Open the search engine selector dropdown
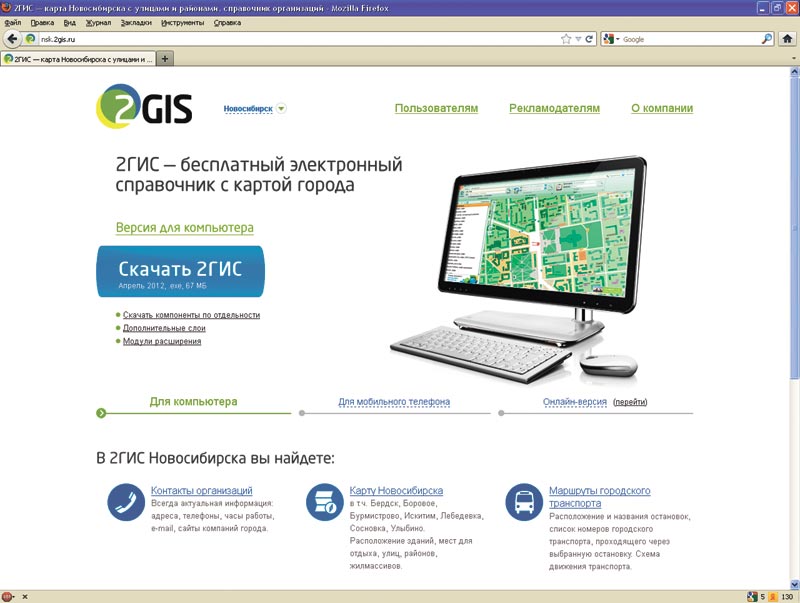Viewport: 800px width, 603px height. 610,39
